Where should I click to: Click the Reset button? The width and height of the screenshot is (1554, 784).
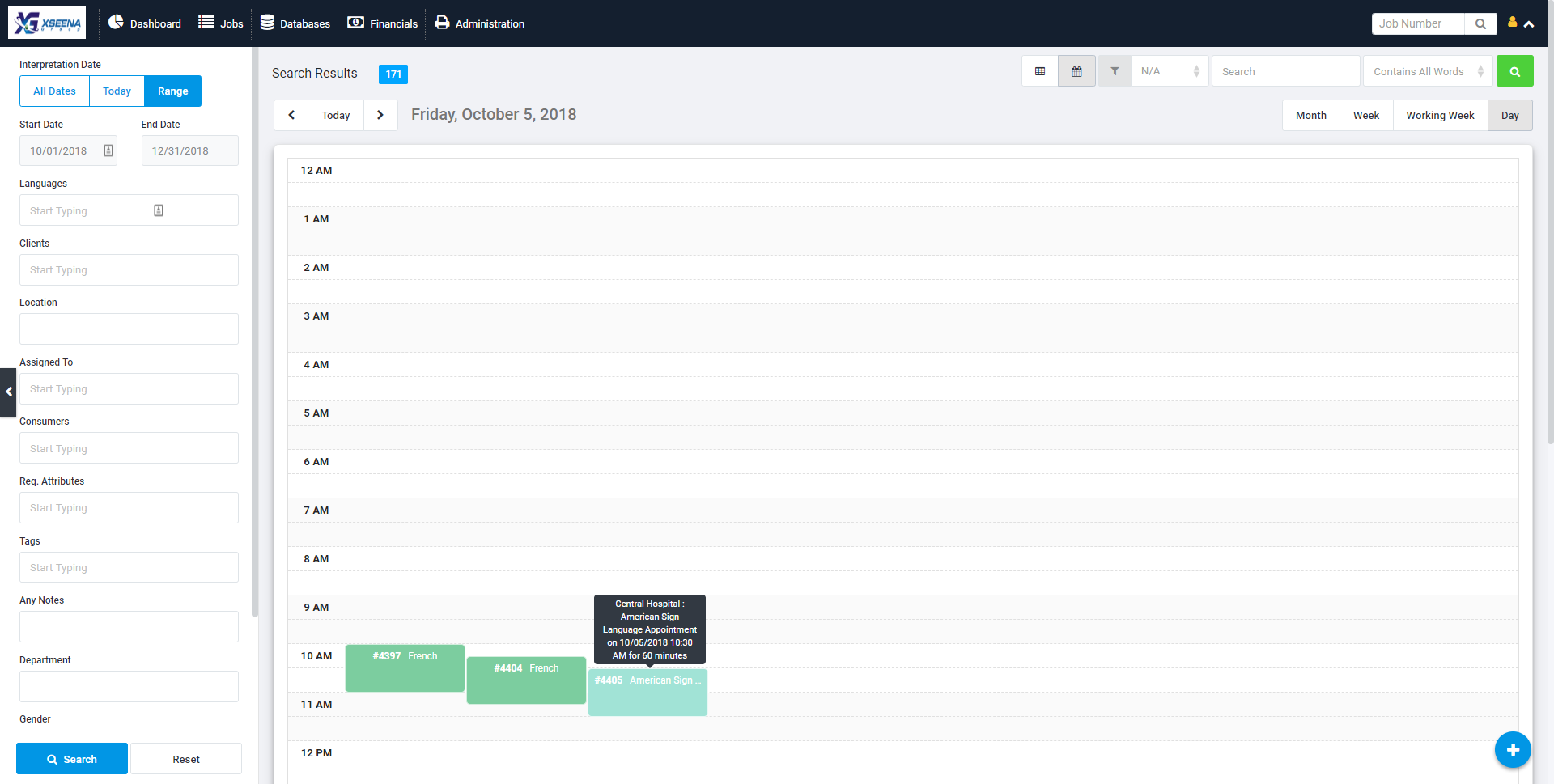[x=186, y=759]
